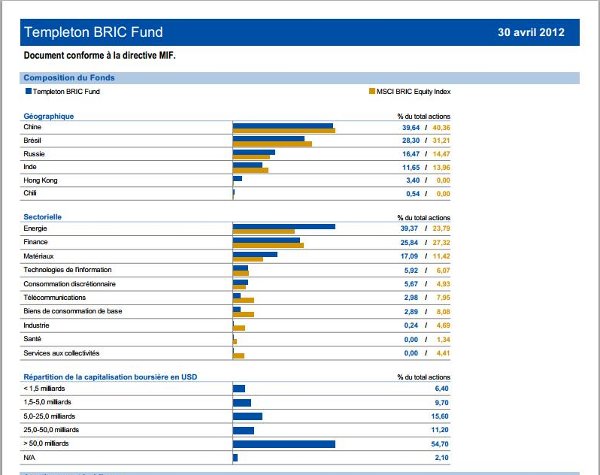Click the Templeton BRIC Fund title
The image size is (600, 475).
[x=93, y=32]
